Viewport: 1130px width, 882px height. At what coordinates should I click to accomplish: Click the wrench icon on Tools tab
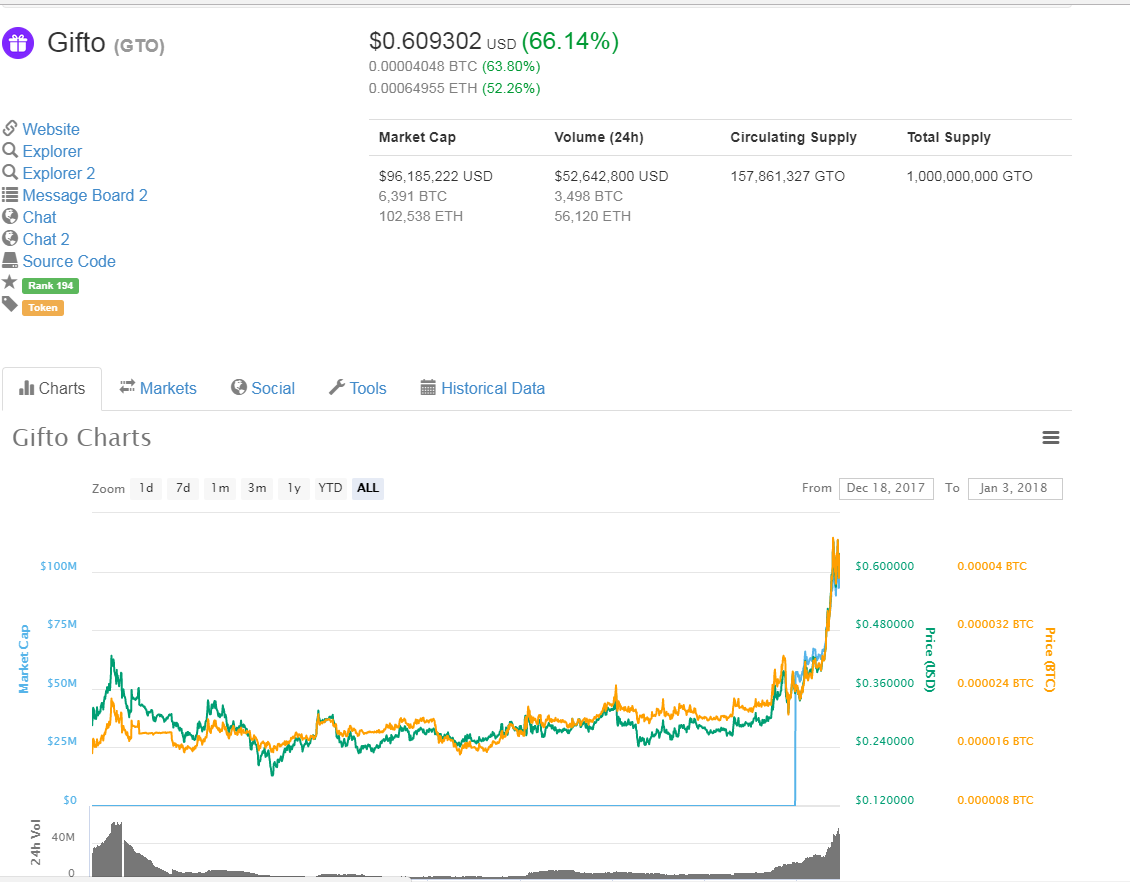[x=337, y=388]
